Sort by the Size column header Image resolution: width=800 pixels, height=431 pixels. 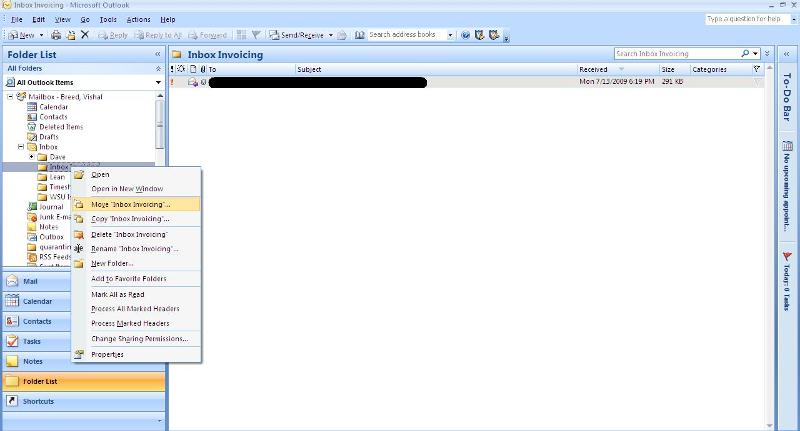click(674, 69)
